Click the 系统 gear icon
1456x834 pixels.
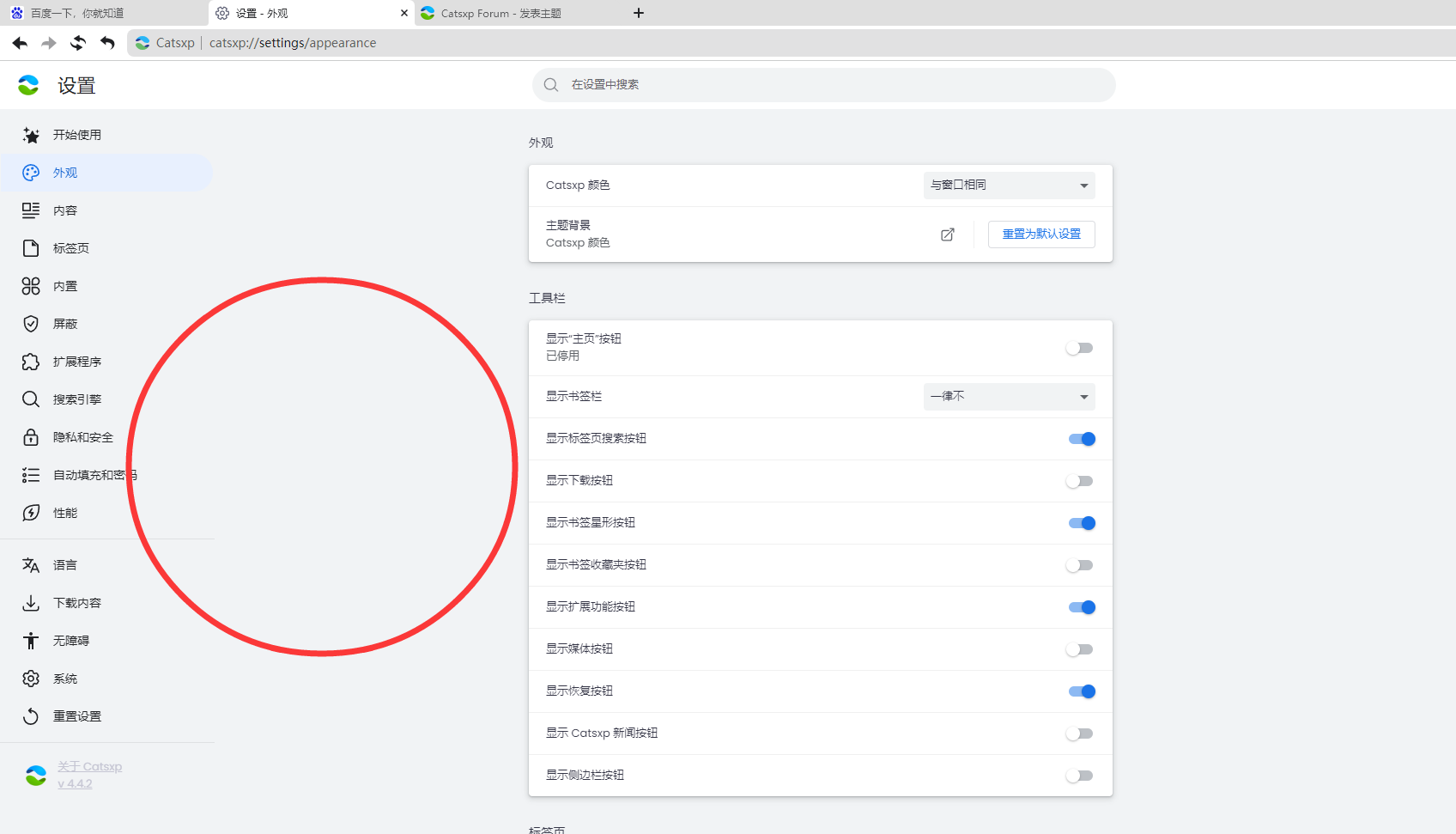click(x=31, y=679)
